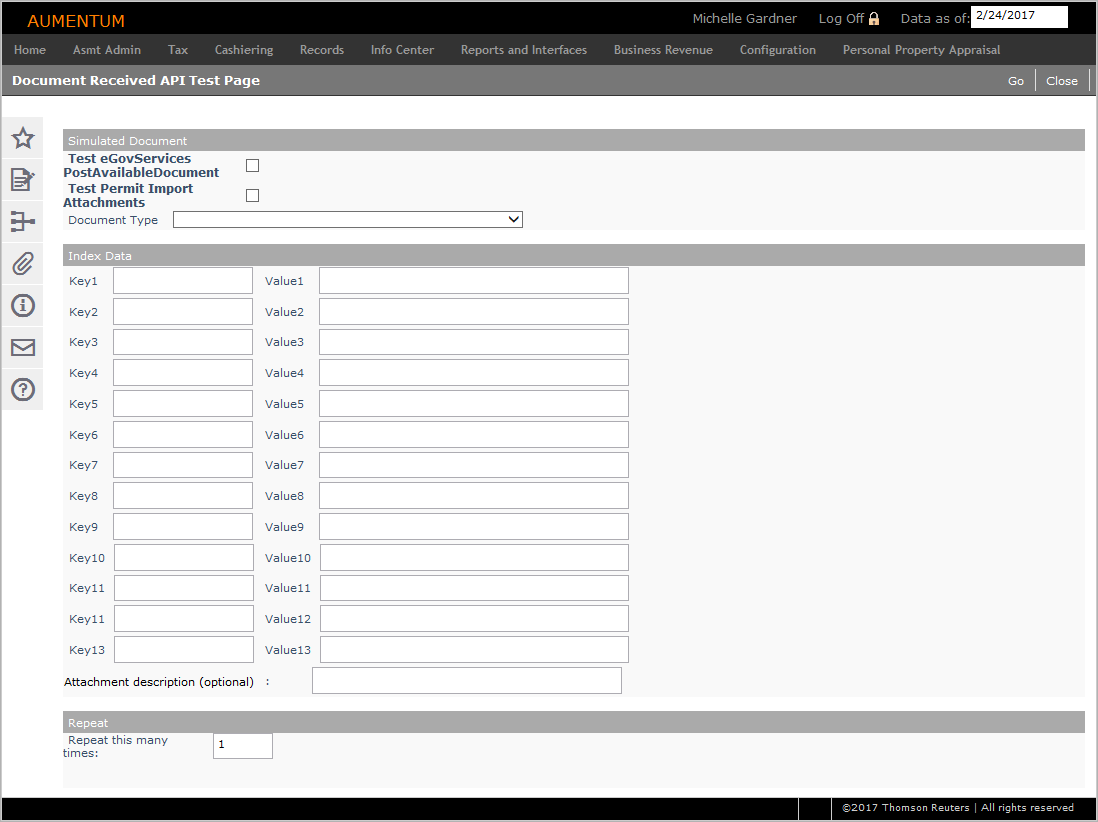Enable Test eGovServices PostAvailableDocument checkbox

point(252,166)
